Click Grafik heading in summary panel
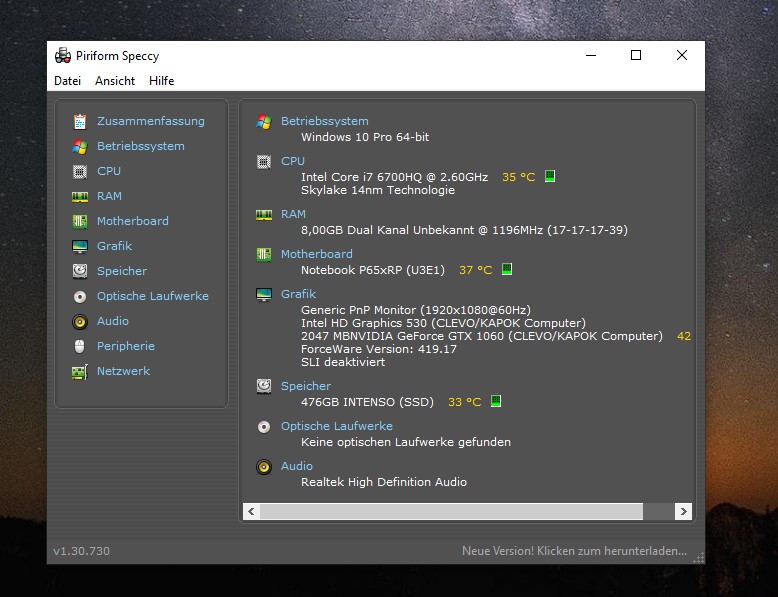 (299, 294)
